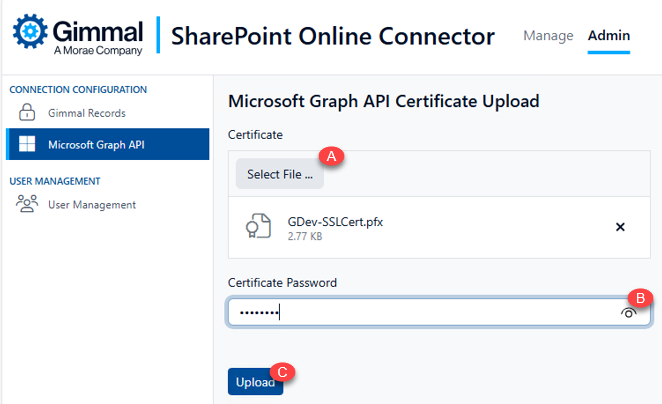662x404 pixels.
Task: Click the red B callout marker
Action: [x=639, y=297]
